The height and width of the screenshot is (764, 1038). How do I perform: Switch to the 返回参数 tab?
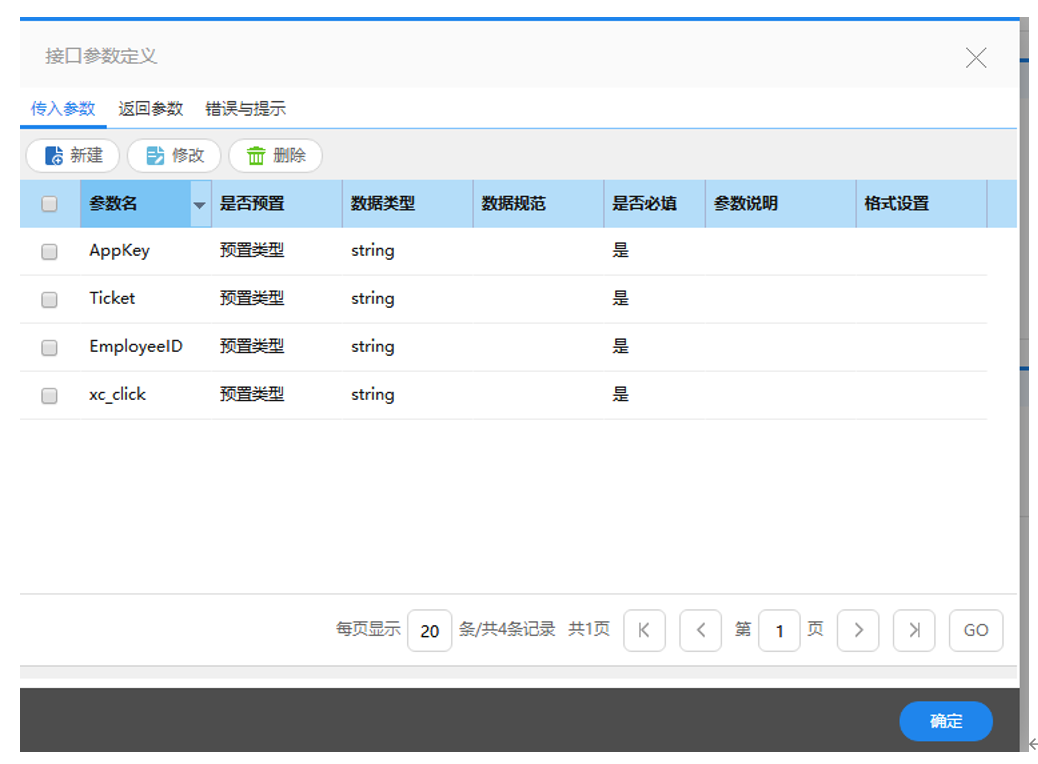[151, 109]
